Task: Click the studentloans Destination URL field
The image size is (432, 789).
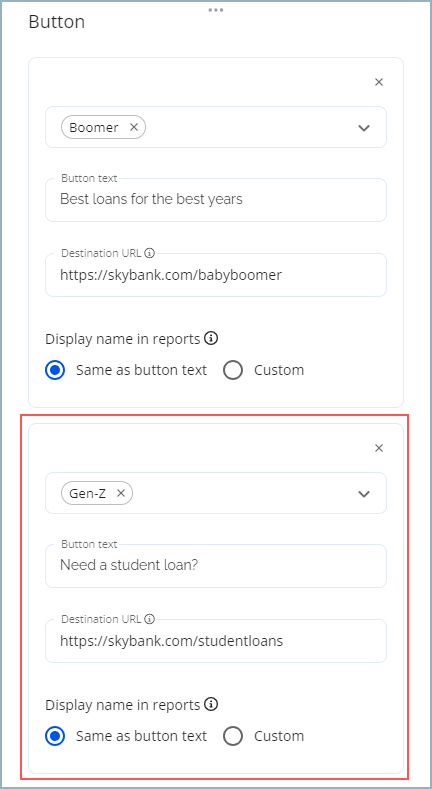Action: click(216, 641)
